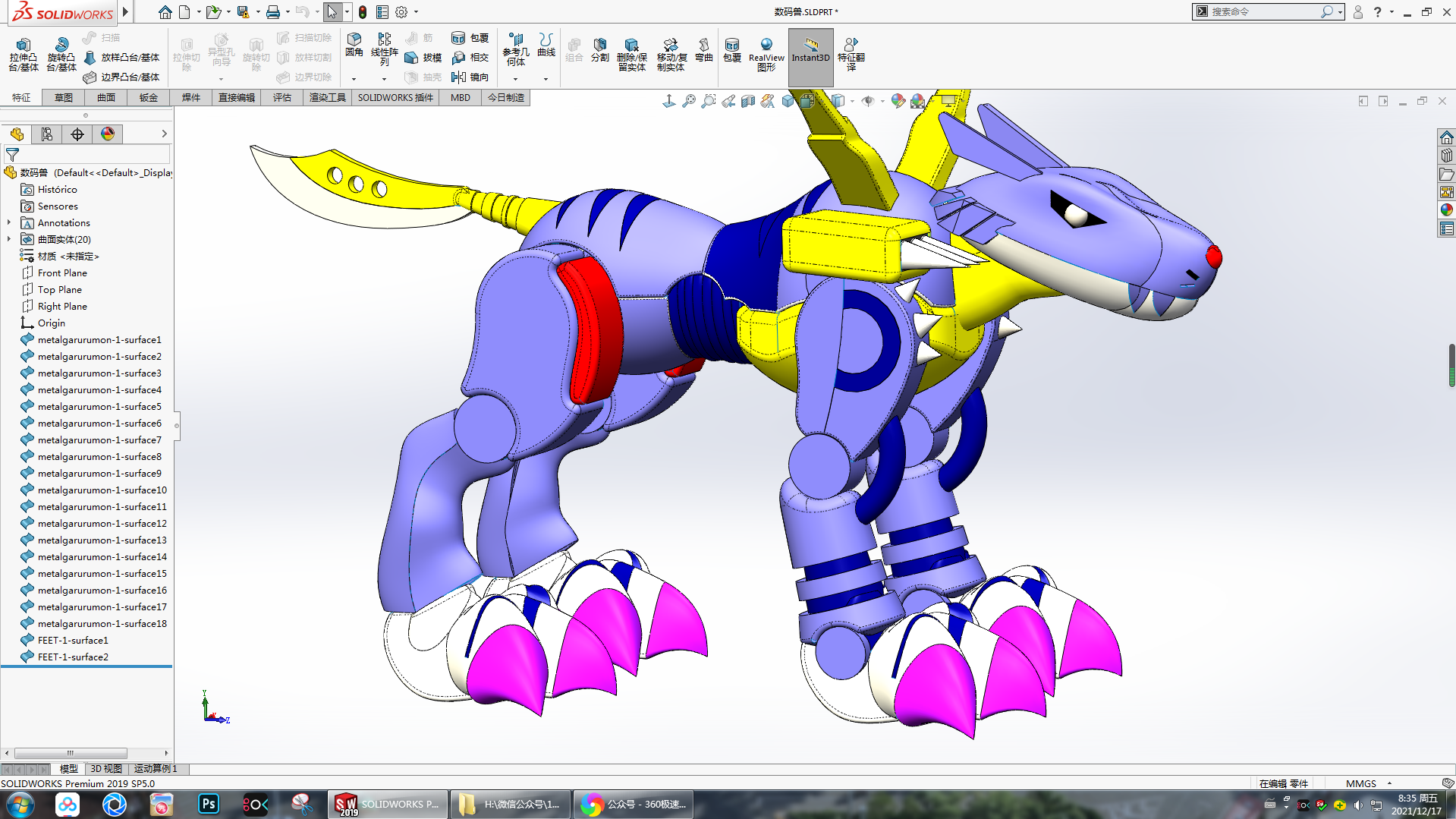
Task: Expand the SOLIDWORKS menu arrow next to the logo
Action: tap(125, 12)
